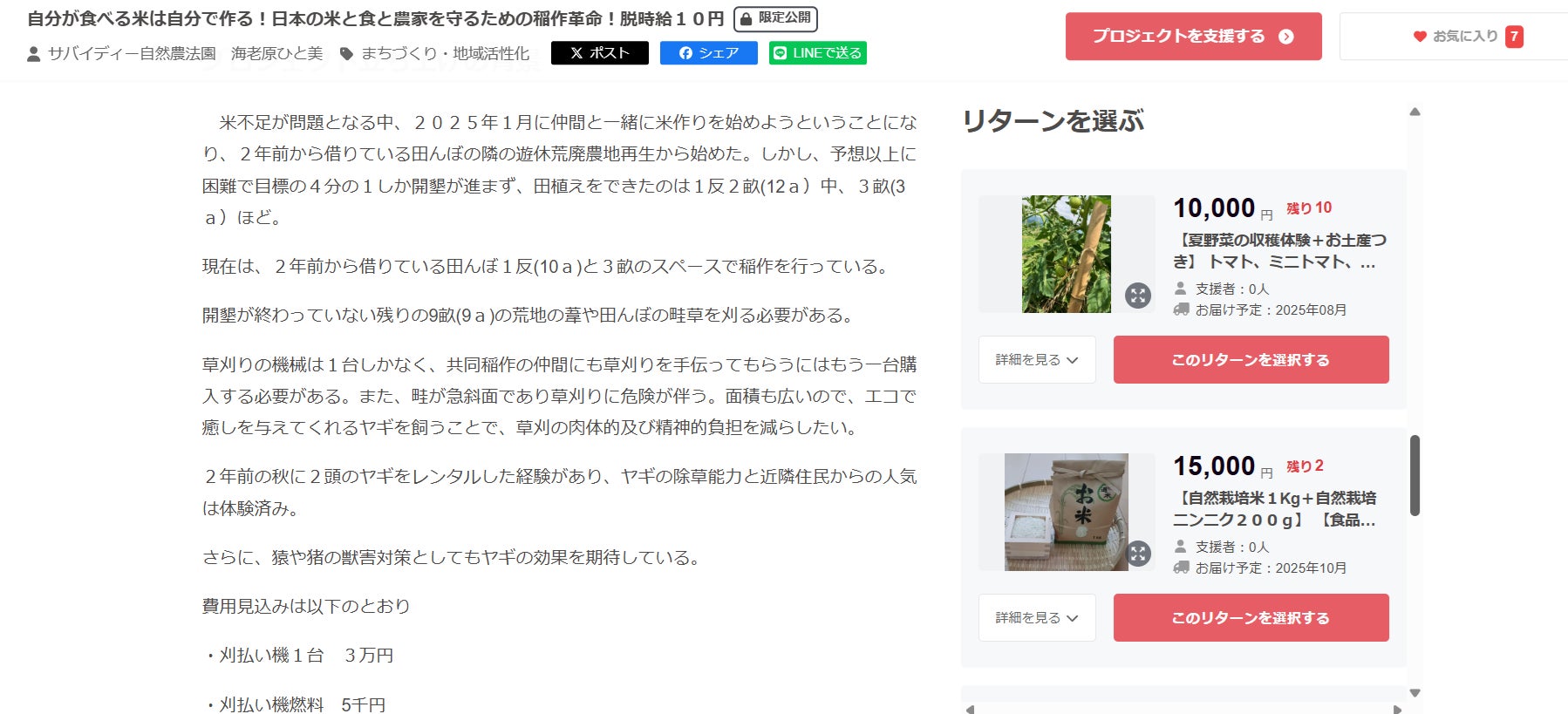The width and height of the screenshot is (1568, 714).
Task: Select the 10,000 yen return button
Action: [x=1251, y=360]
